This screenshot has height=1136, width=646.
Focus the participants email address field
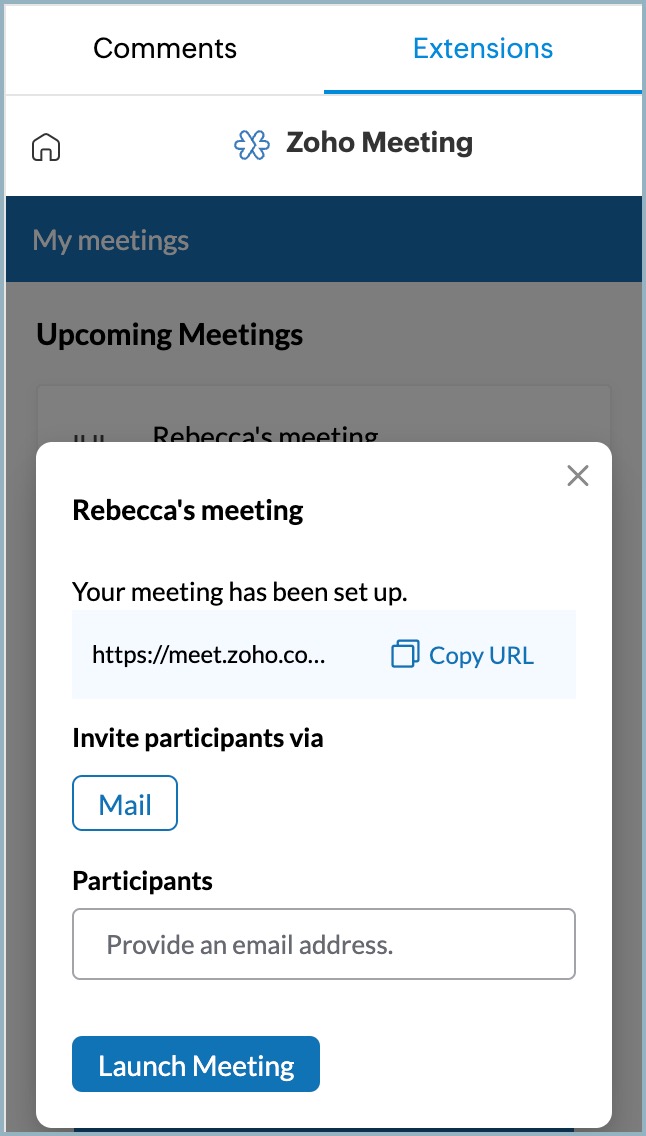tap(323, 944)
